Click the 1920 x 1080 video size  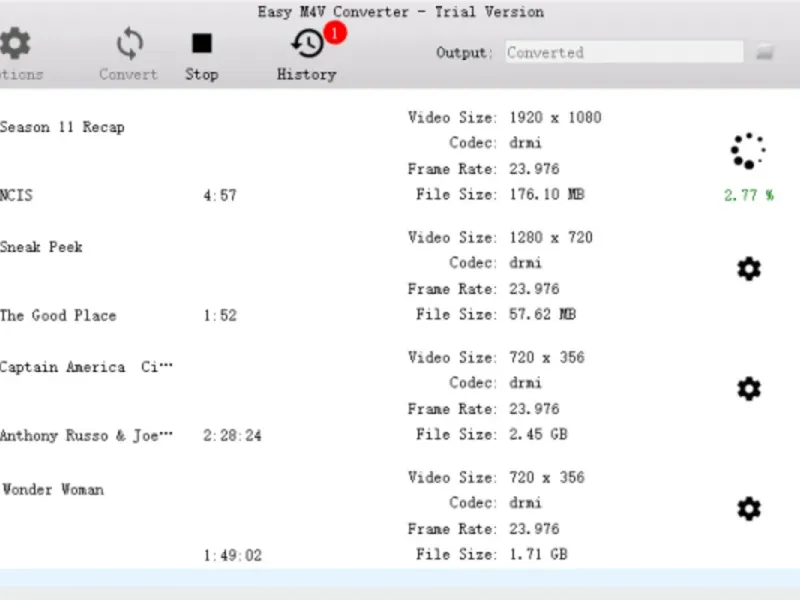coord(555,118)
